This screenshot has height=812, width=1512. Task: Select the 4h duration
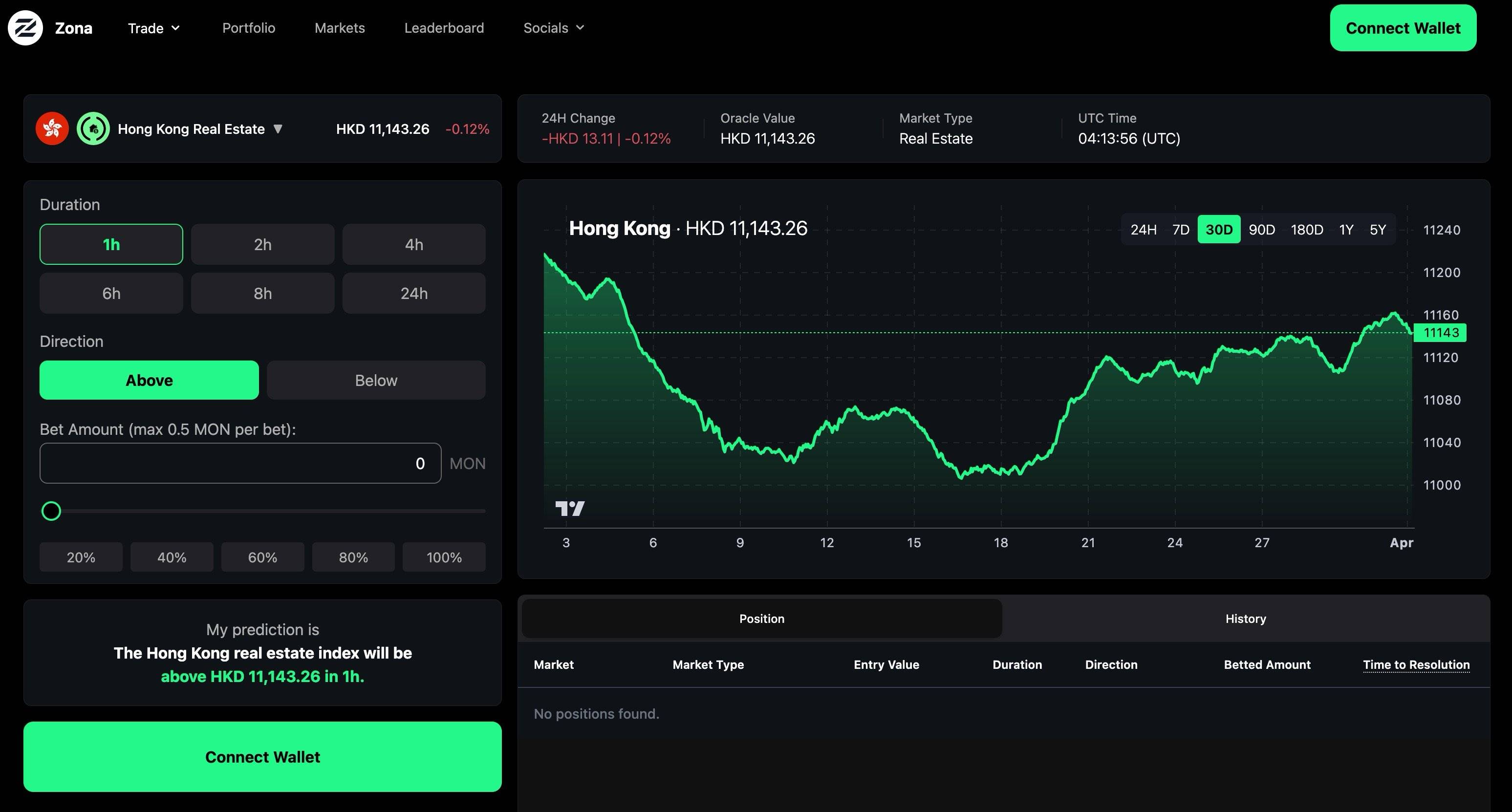414,244
